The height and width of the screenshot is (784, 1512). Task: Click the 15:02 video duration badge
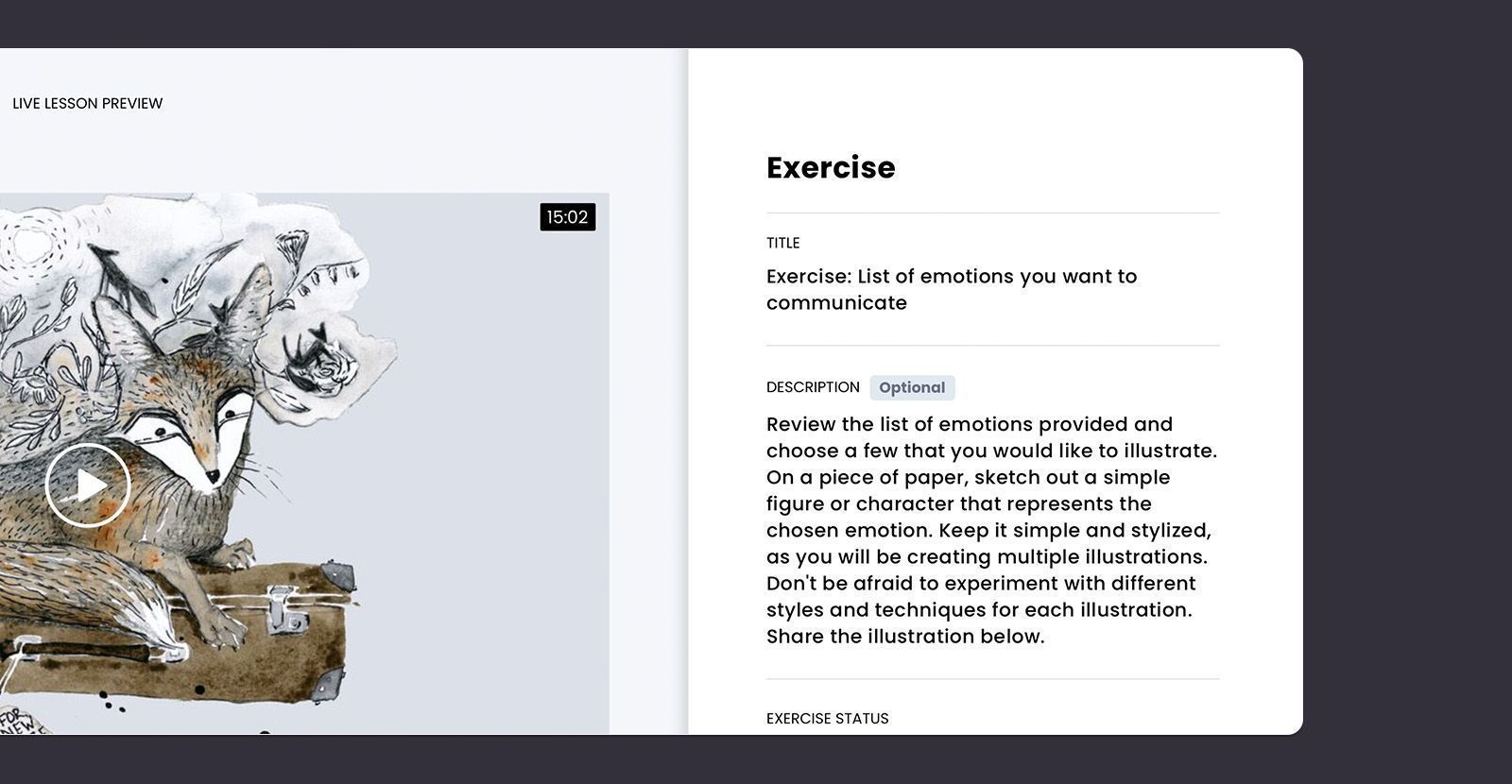(x=568, y=217)
